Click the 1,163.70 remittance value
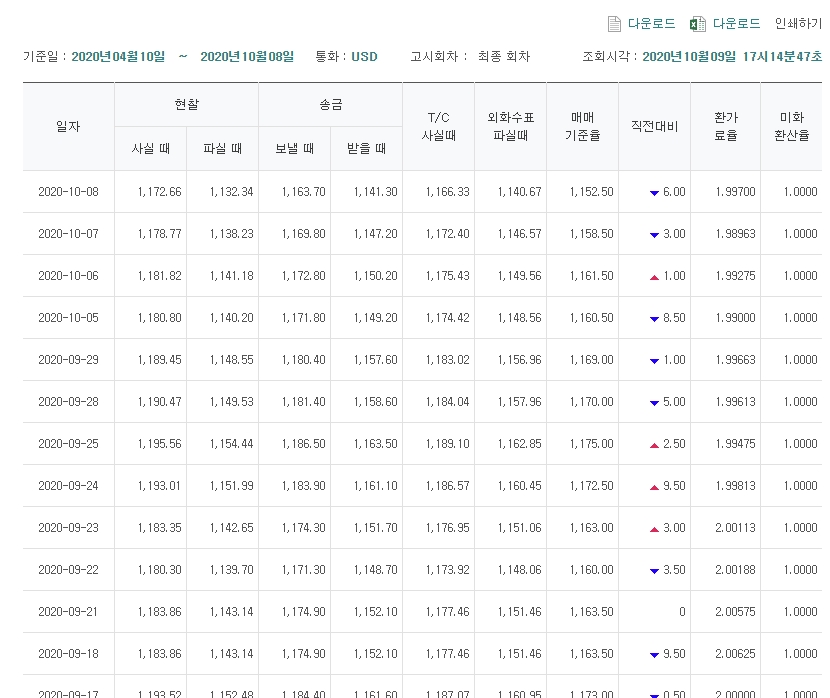Image resolution: width=830 pixels, height=698 pixels. pyautogui.click(x=303, y=192)
